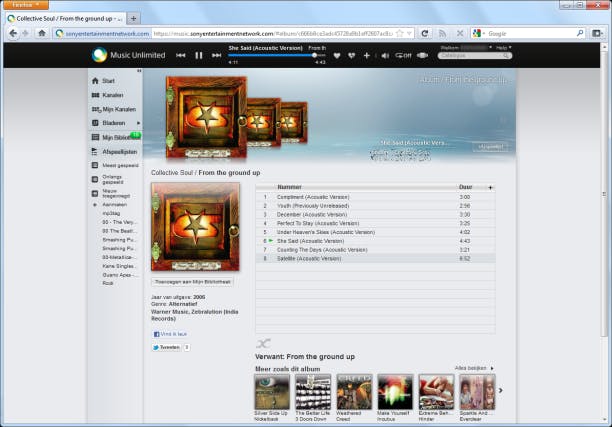Toggle the shuffle icon in player bar
Screen dimensions: 612x427
[x=422, y=55]
